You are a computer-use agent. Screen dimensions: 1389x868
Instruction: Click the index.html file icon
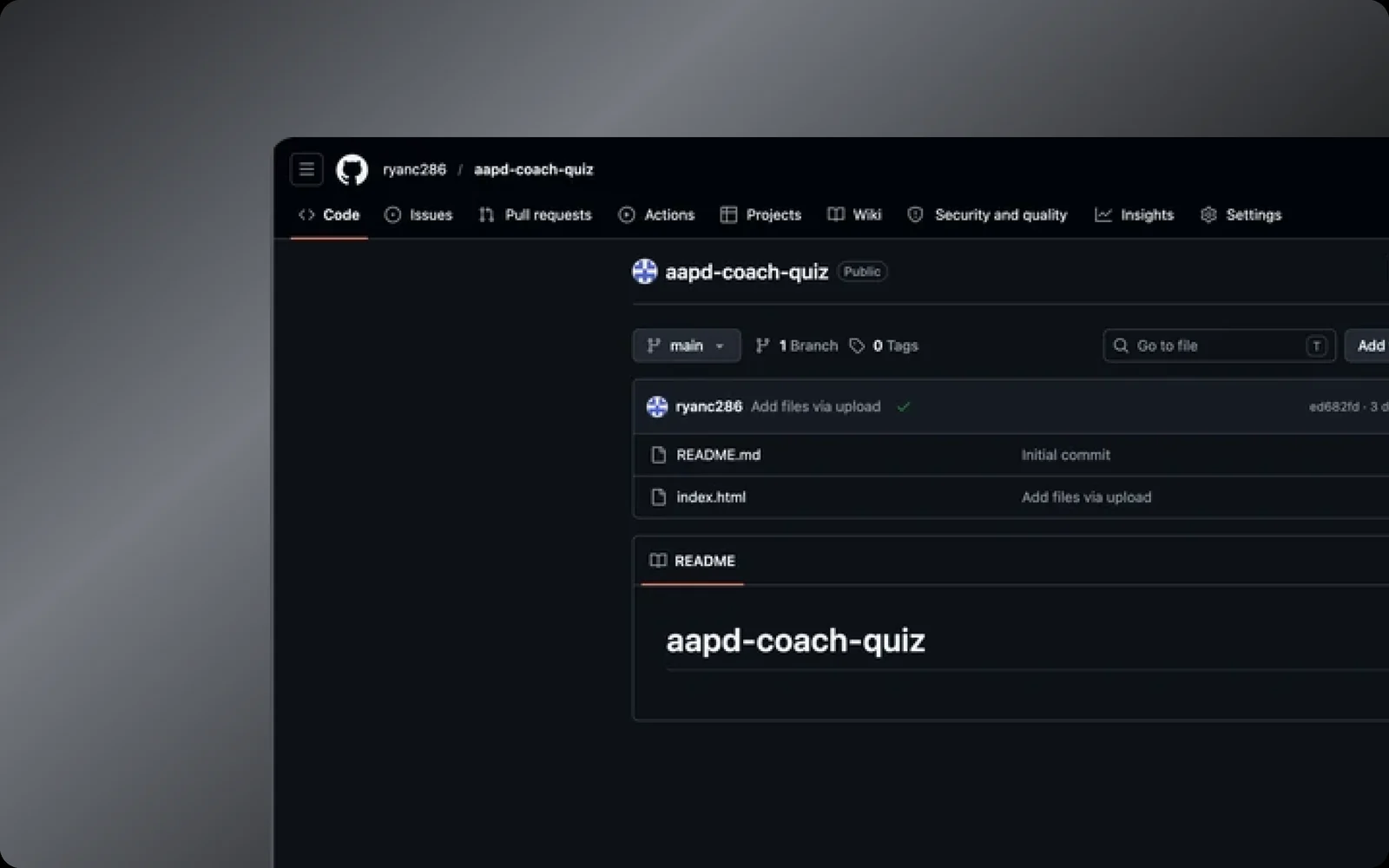[659, 497]
